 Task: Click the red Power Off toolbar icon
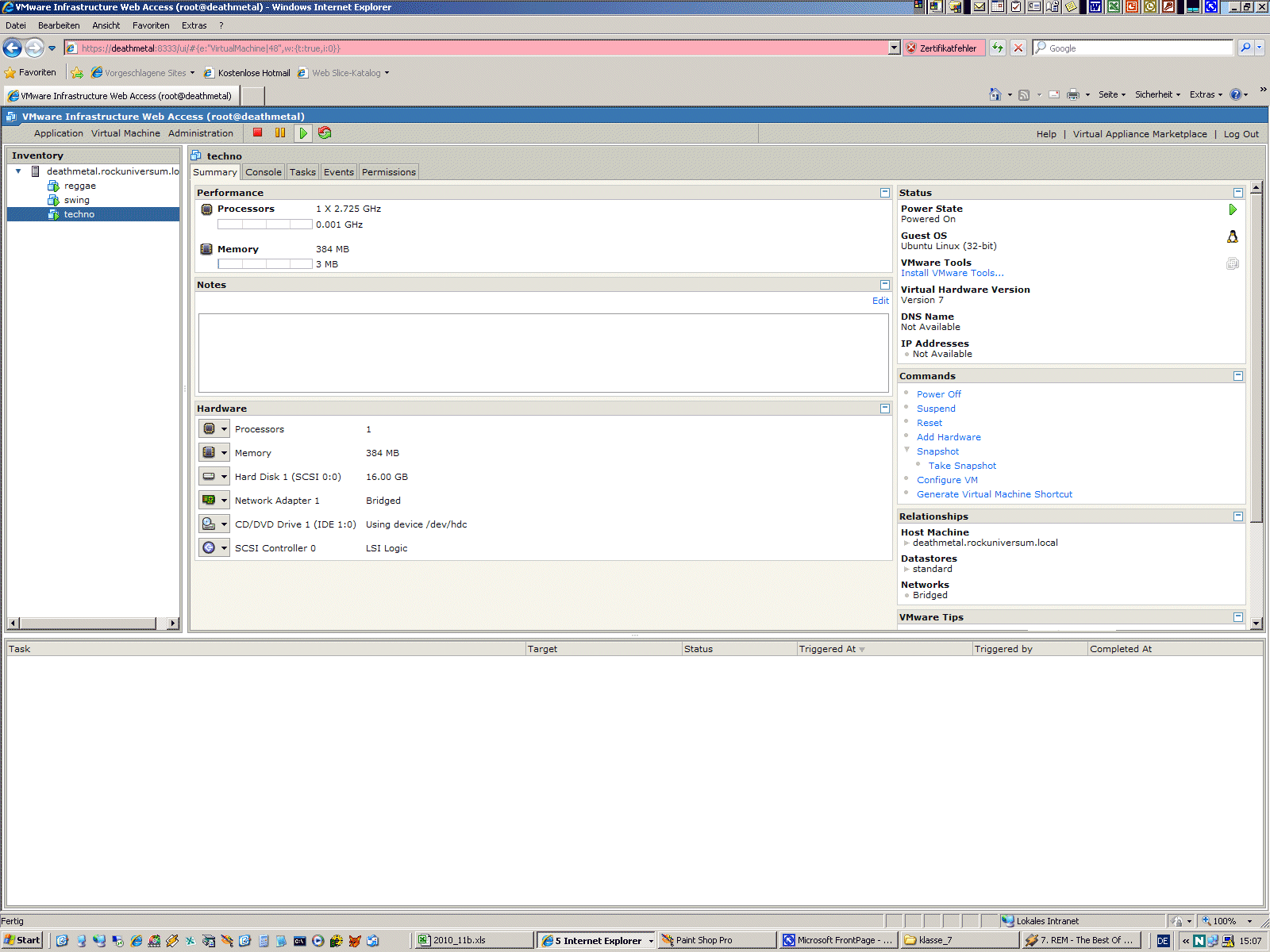point(258,132)
